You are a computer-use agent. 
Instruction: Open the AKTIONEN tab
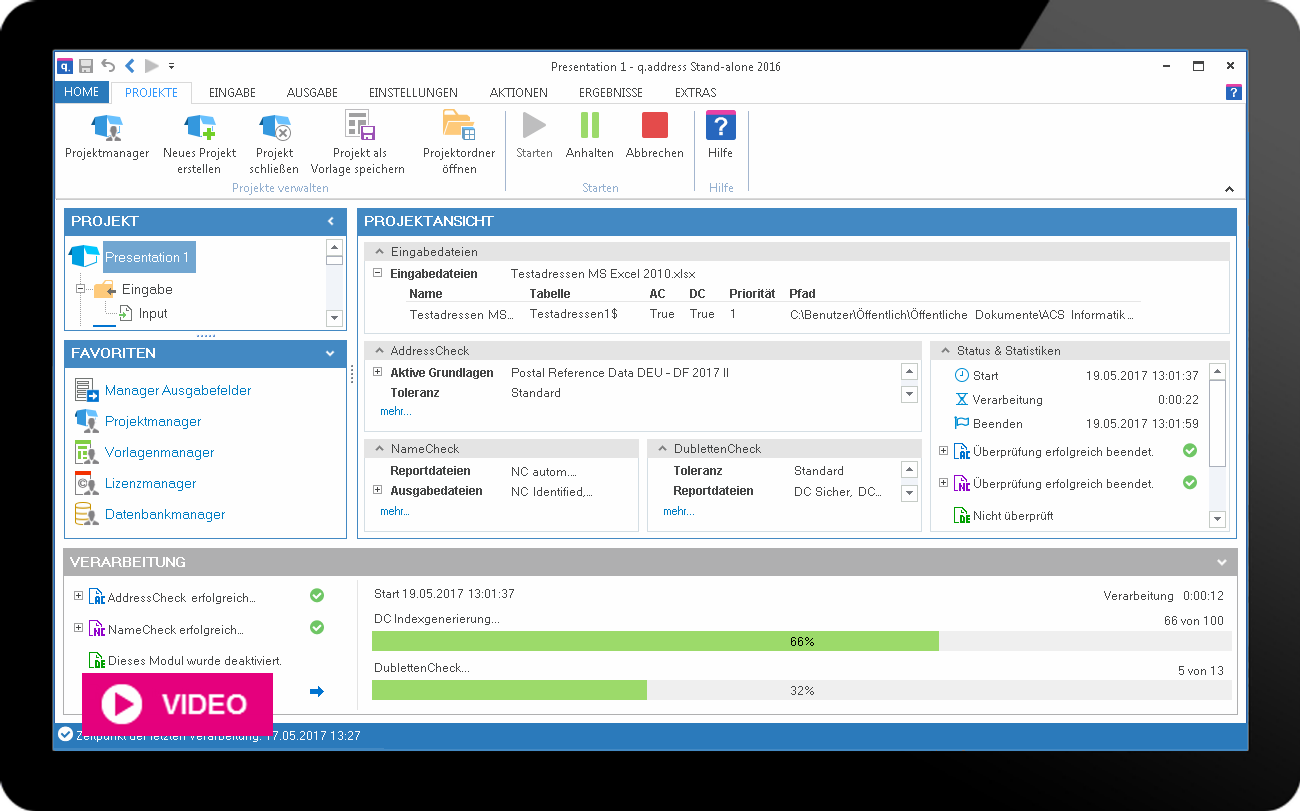(518, 92)
